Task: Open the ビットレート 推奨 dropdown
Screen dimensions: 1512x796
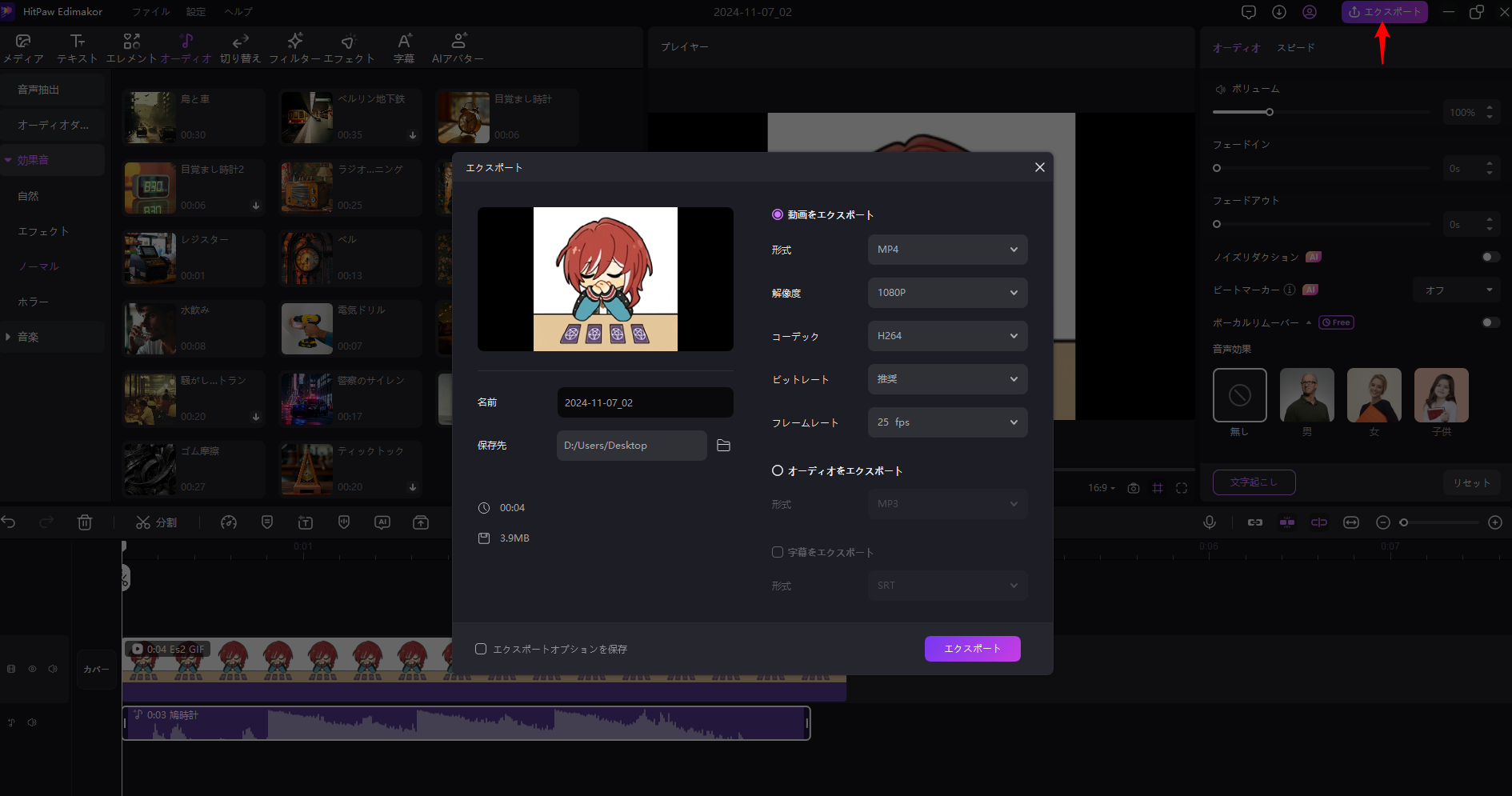Action: (947, 379)
